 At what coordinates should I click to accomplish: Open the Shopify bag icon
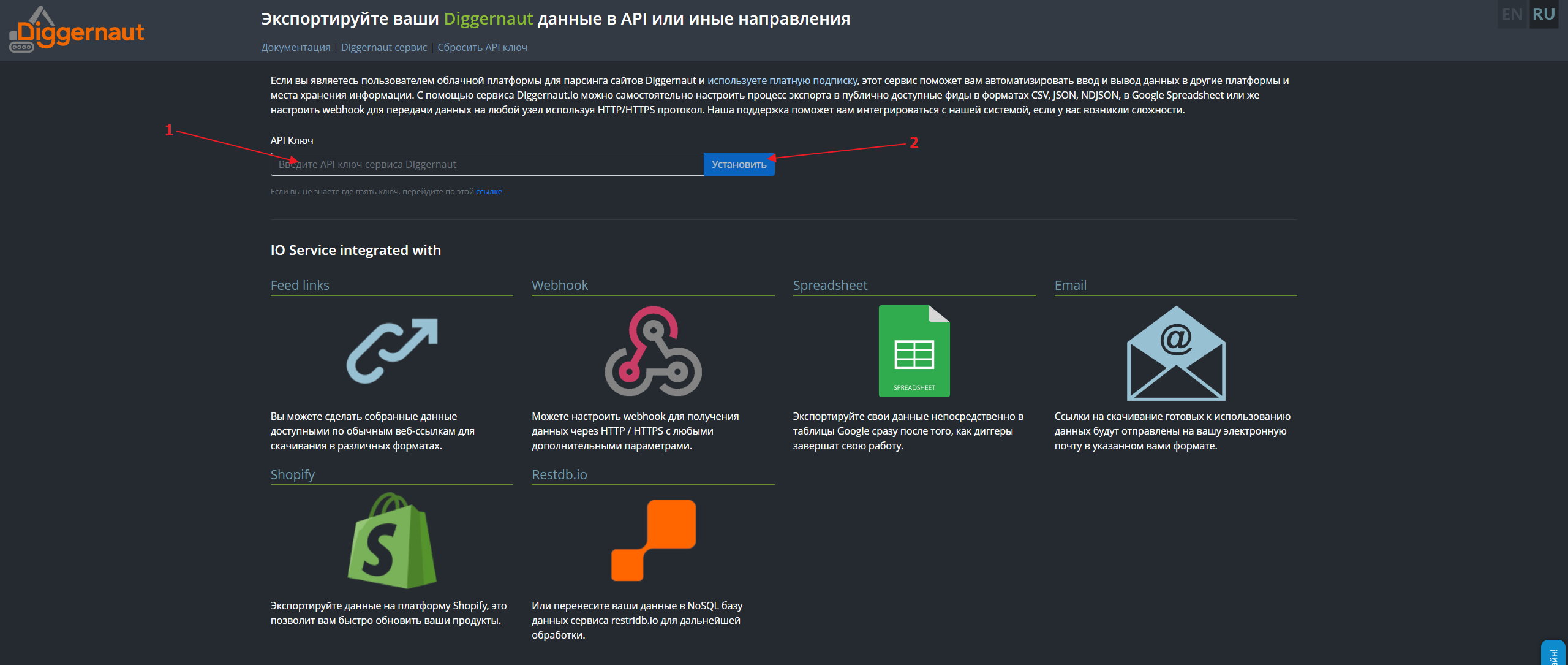click(x=392, y=541)
